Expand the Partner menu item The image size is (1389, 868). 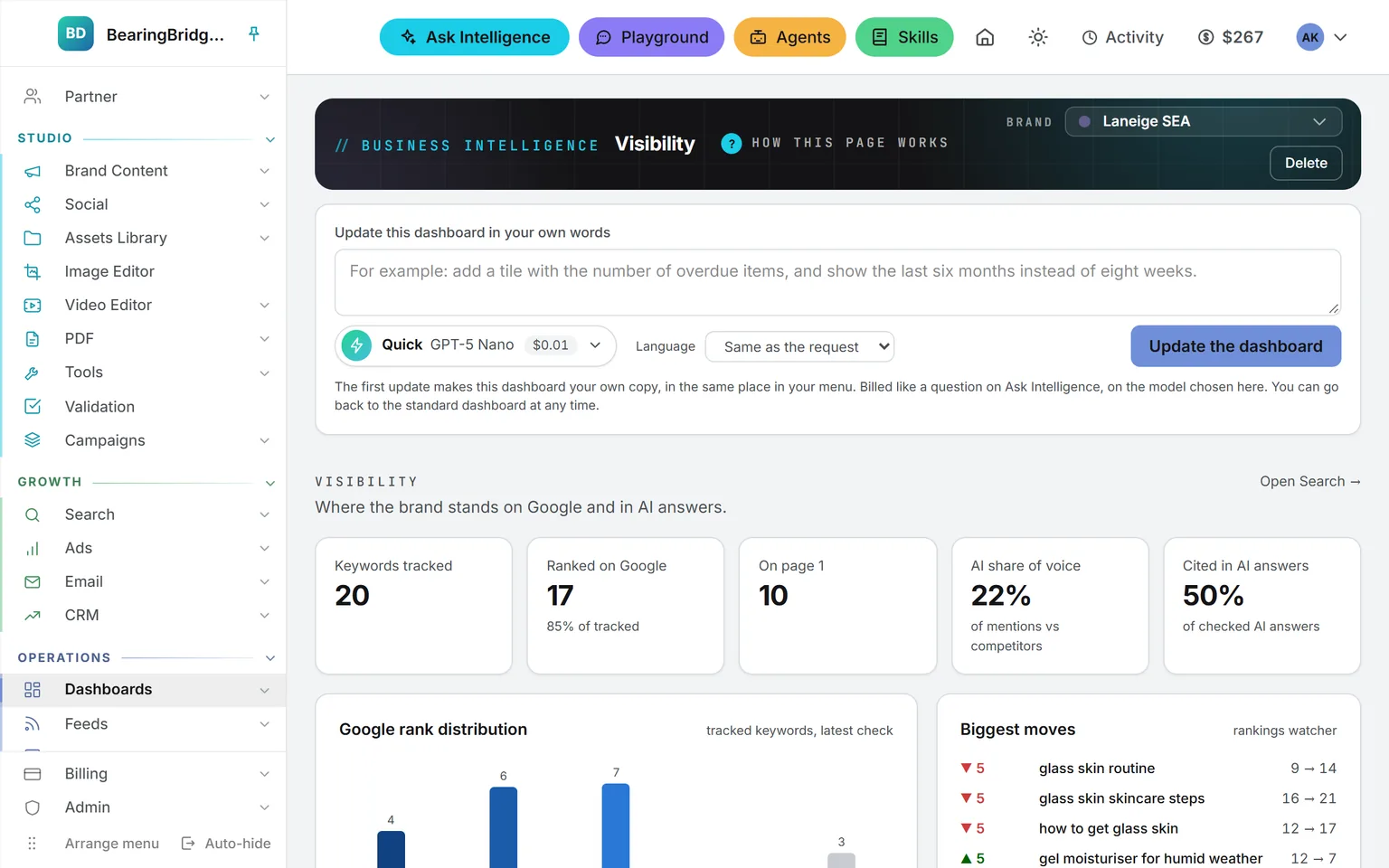pyautogui.click(x=144, y=97)
